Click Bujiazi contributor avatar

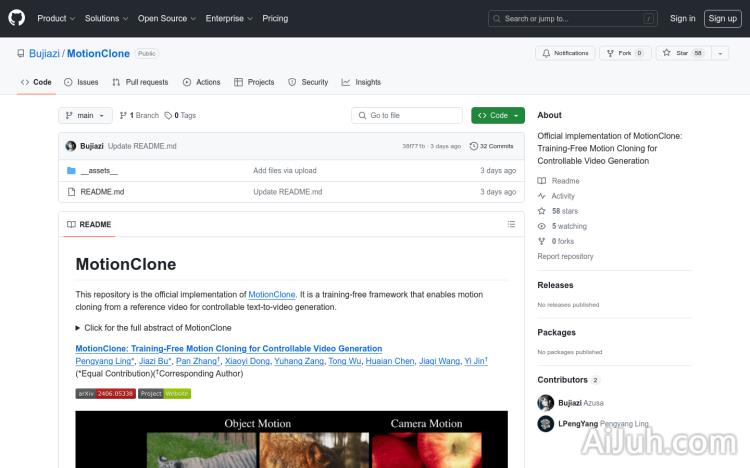545,403
